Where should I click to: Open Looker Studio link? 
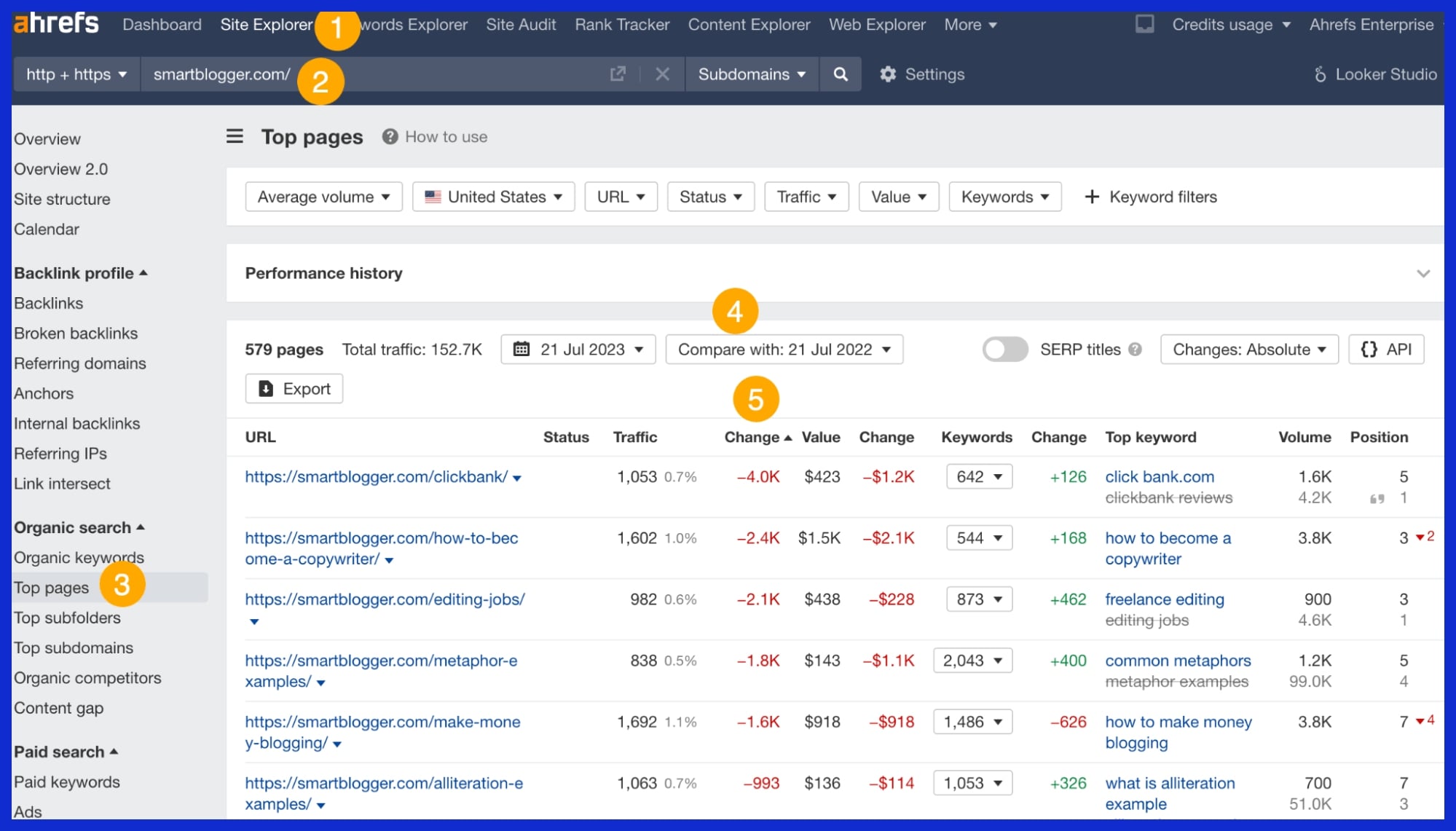click(1376, 74)
